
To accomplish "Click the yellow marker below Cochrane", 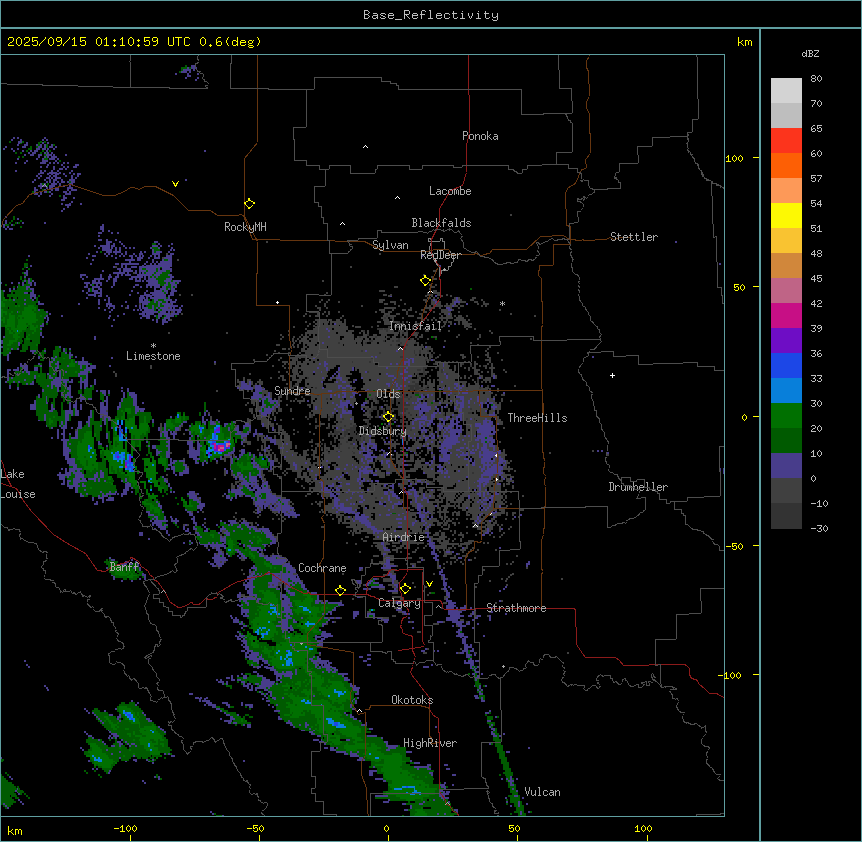I will pyautogui.click(x=340, y=590).
